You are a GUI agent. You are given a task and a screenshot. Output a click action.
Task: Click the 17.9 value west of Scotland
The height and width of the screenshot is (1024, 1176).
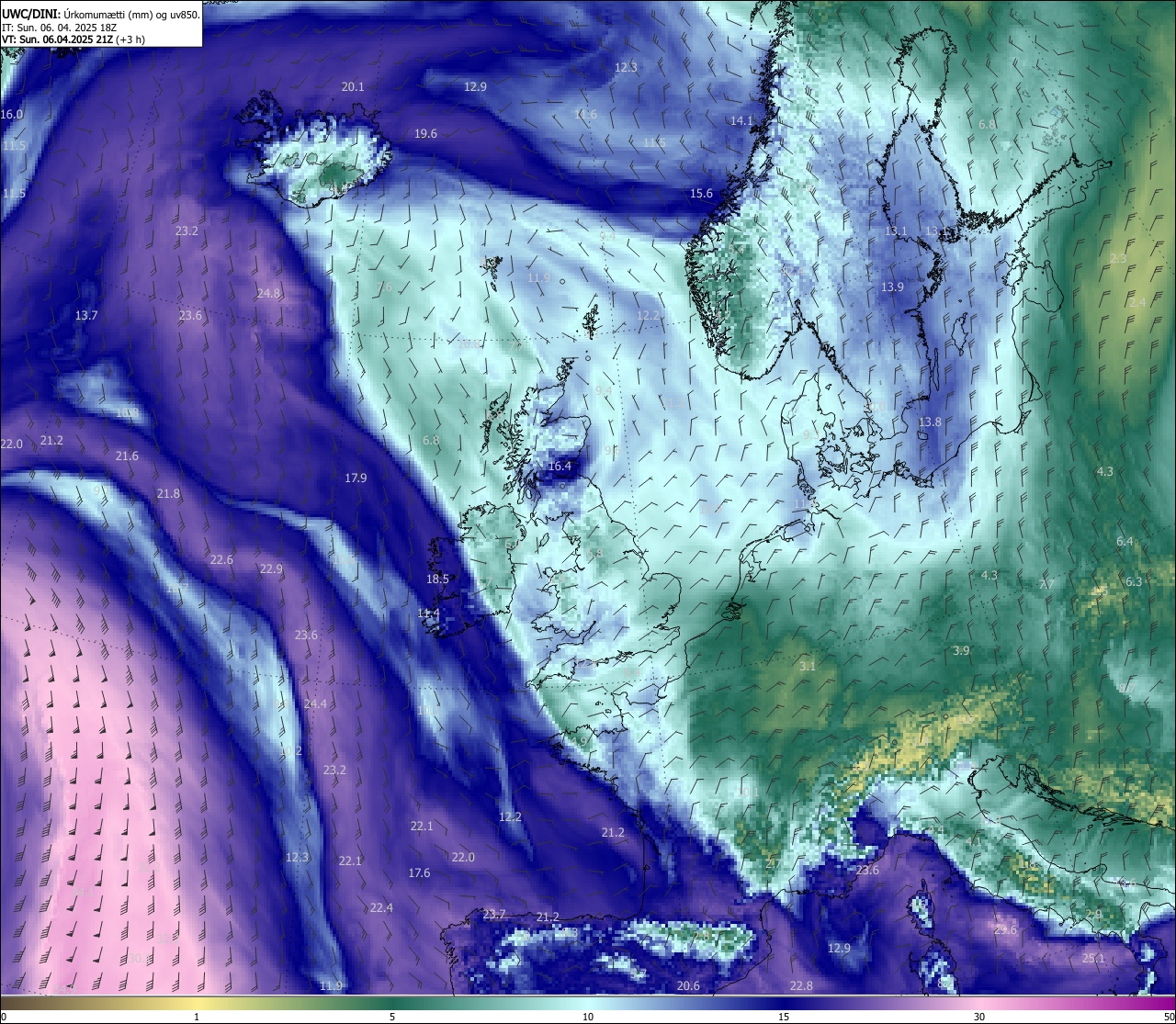click(356, 478)
